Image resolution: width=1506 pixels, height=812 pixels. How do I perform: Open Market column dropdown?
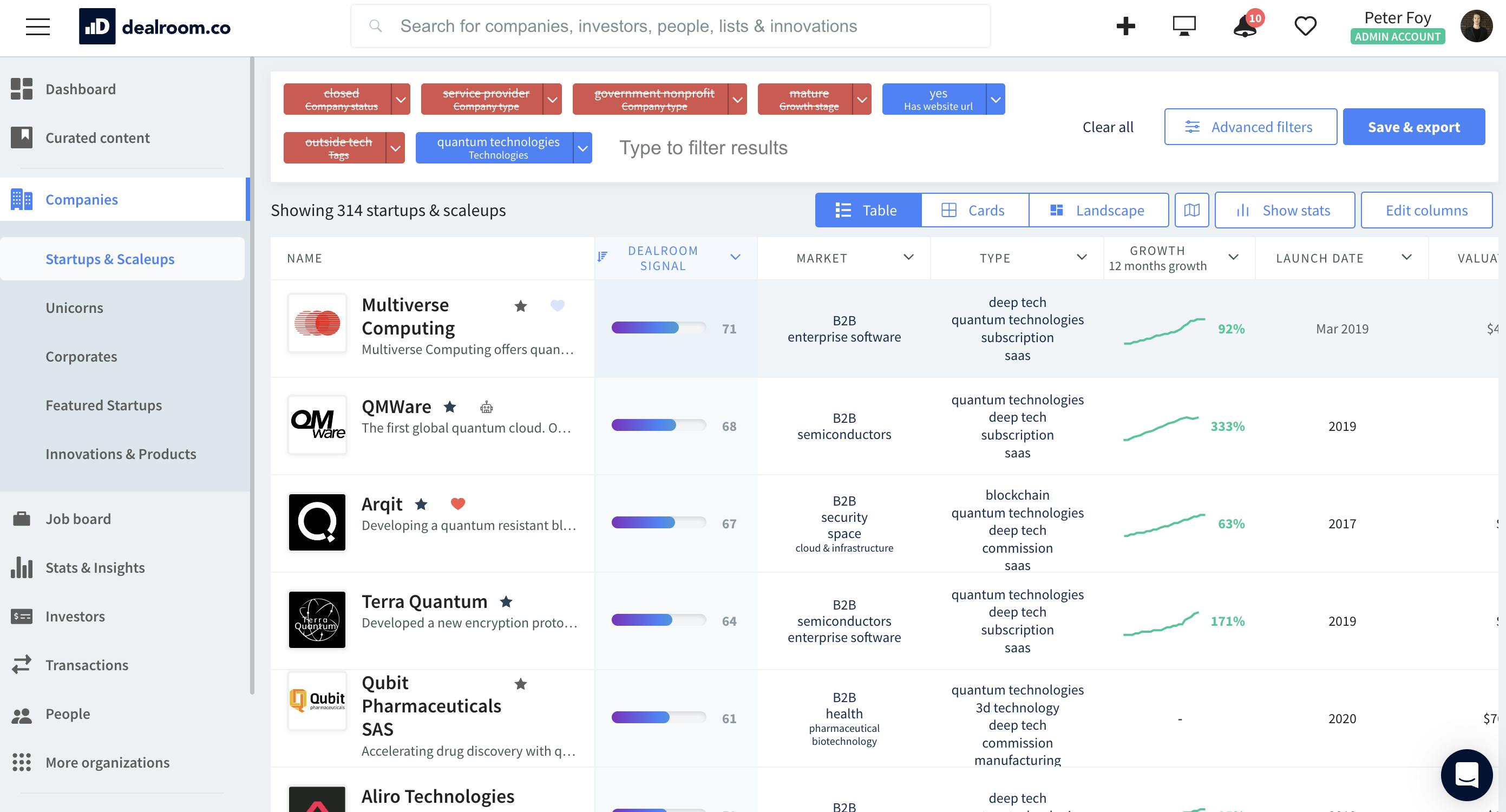[908, 257]
